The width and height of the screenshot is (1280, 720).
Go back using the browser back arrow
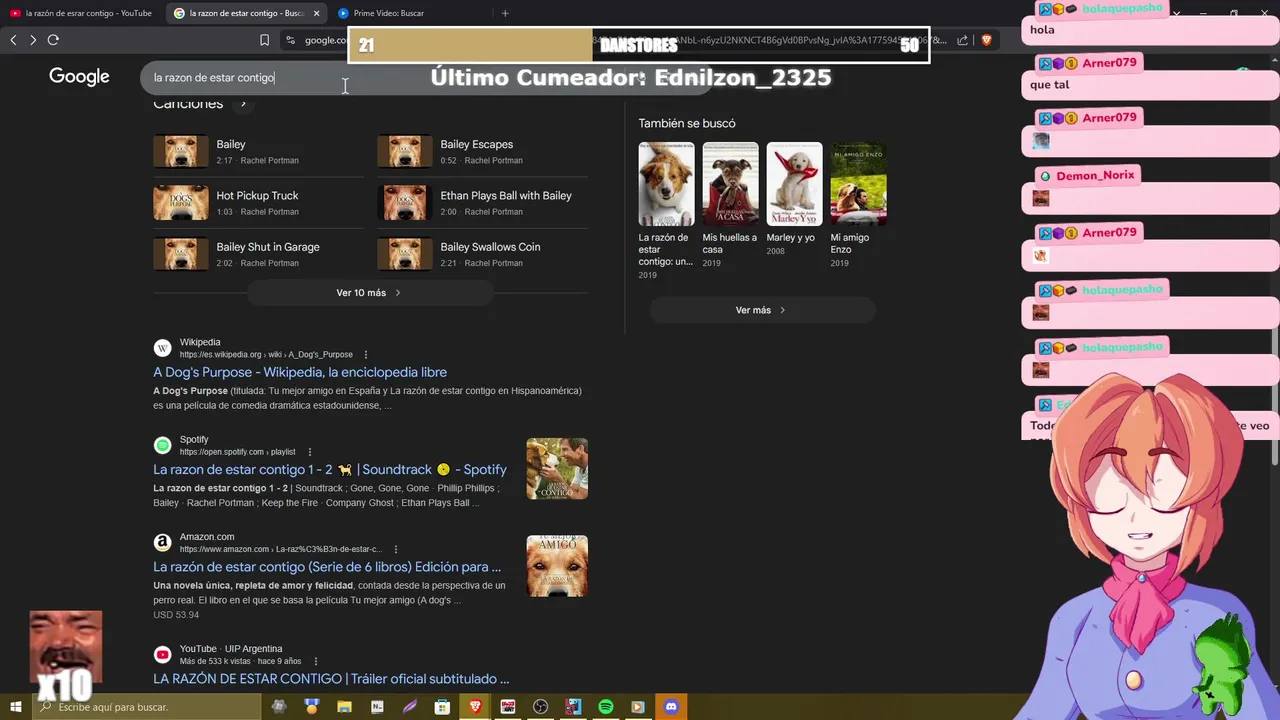[13, 40]
